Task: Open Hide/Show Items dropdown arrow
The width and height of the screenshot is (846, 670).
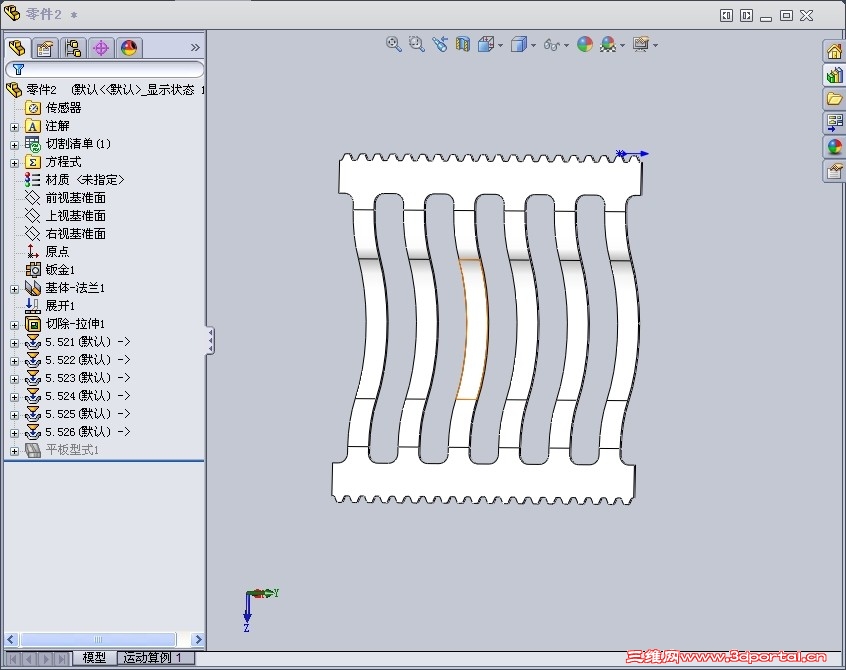Action: [x=567, y=45]
